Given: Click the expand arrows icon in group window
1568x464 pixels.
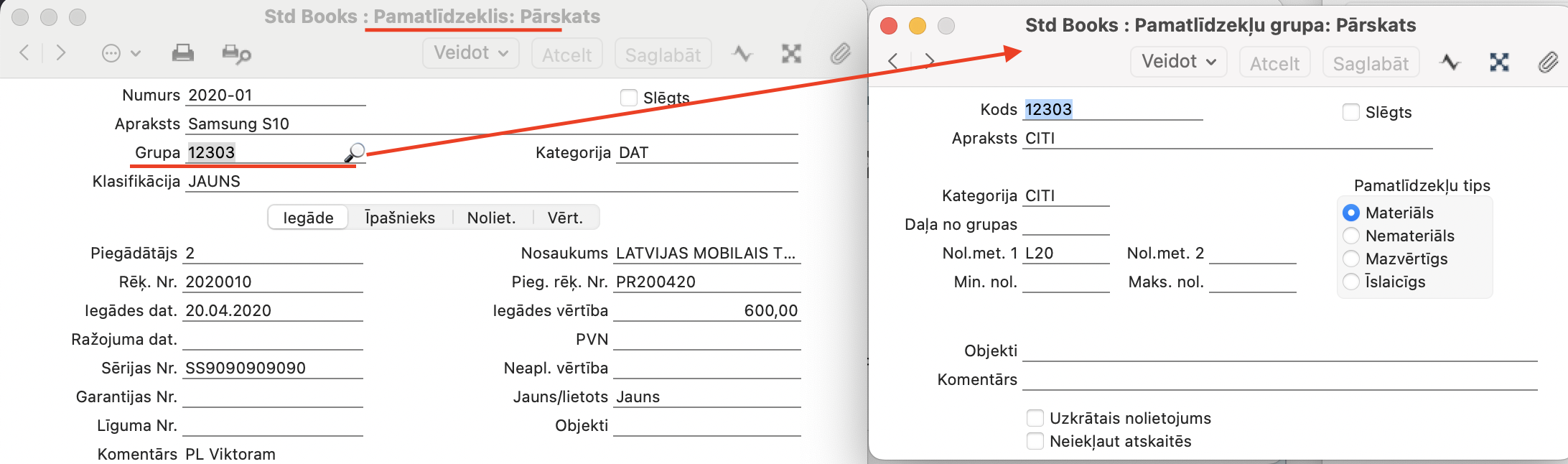Looking at the screenshot, I should 1499,63.
